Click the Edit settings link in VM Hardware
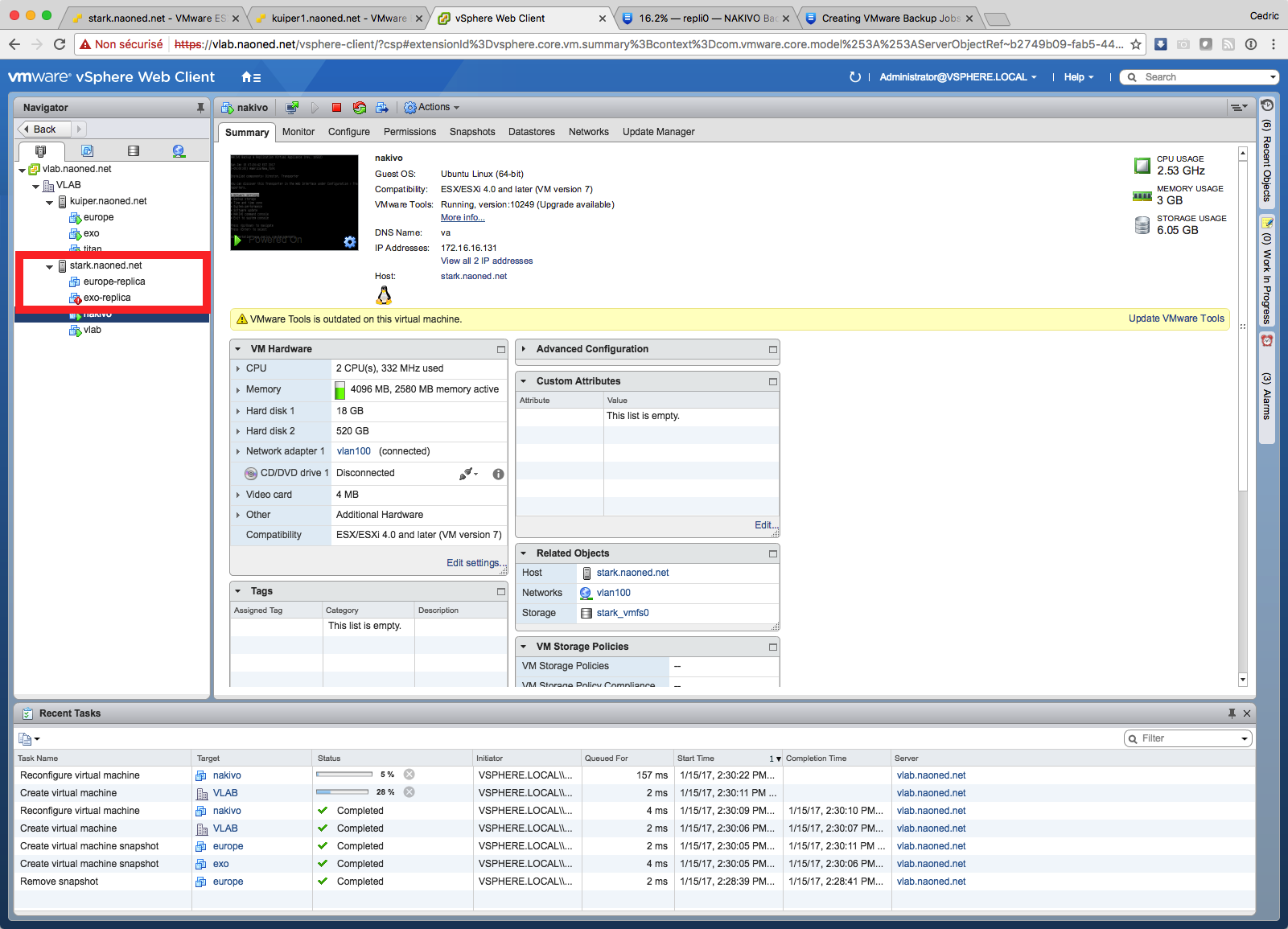The image size is (1288, 929). click(474, 563)
